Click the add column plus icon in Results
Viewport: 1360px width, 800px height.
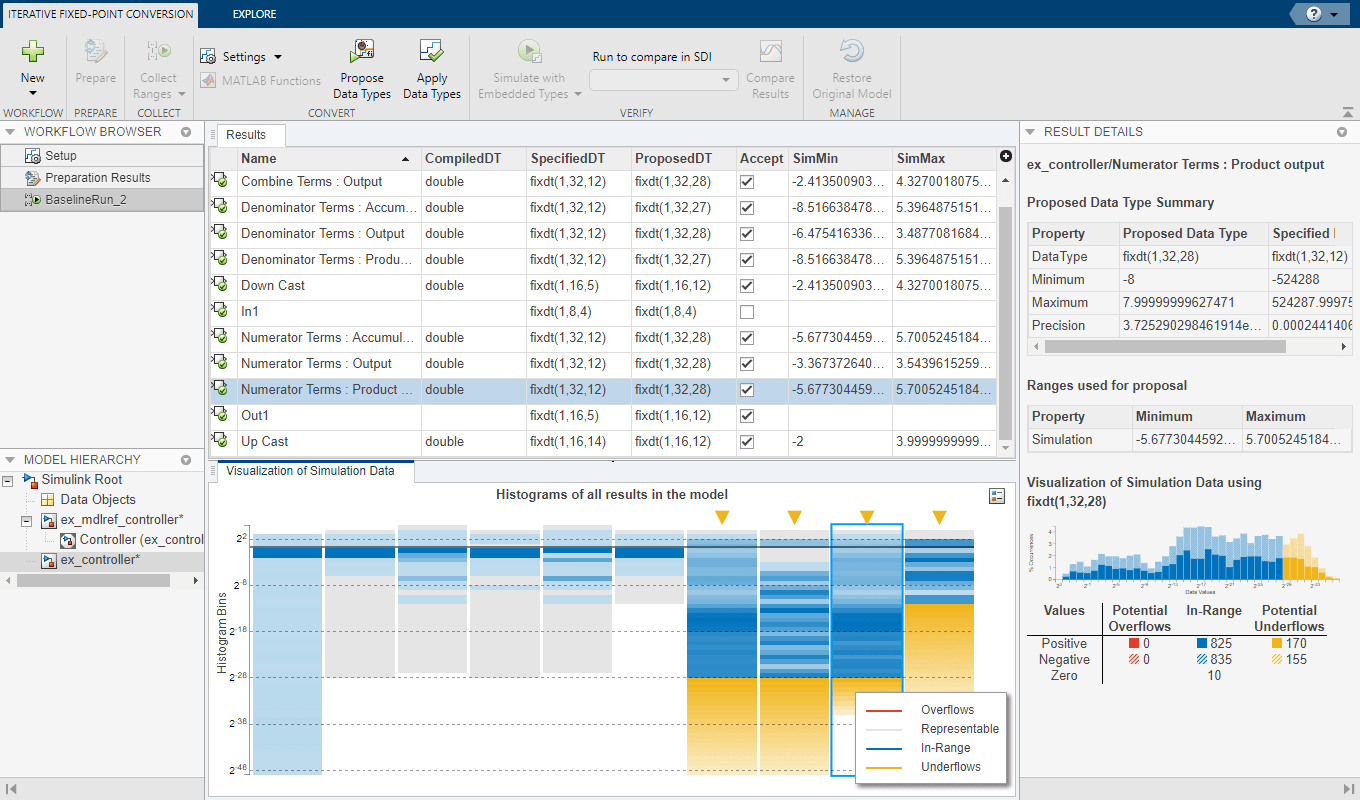pyautogui.click(x=1005, y=156)
